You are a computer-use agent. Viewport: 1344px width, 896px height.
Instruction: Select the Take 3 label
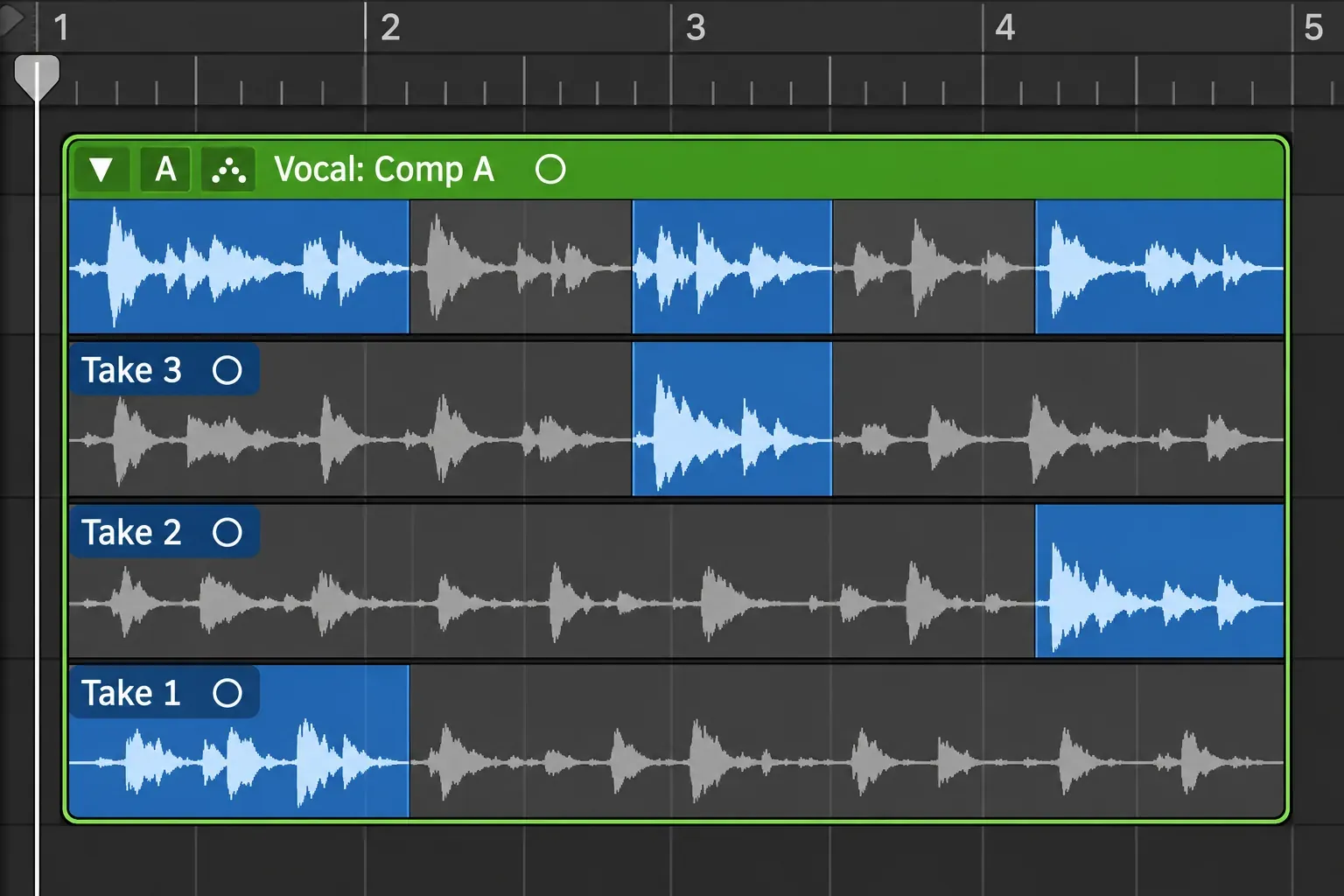point(132,370)
